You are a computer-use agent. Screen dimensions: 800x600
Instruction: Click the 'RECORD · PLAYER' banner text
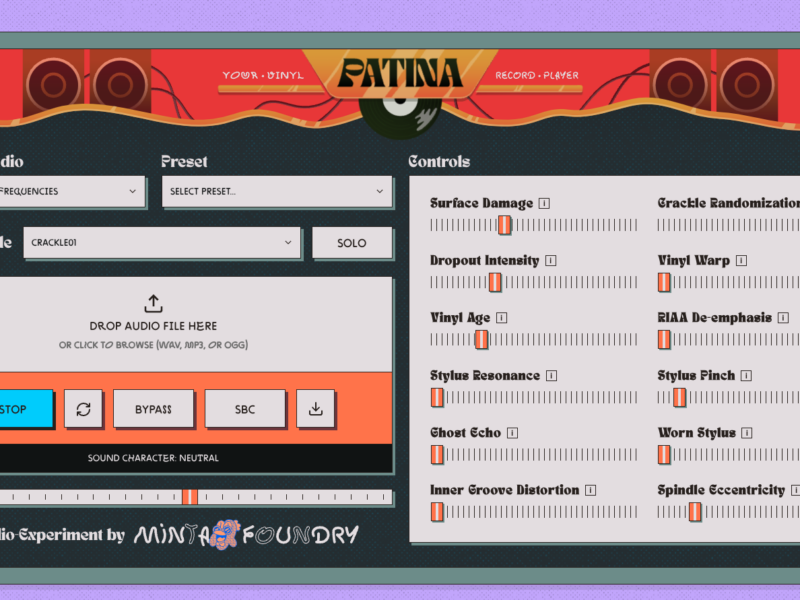(537, 76)
